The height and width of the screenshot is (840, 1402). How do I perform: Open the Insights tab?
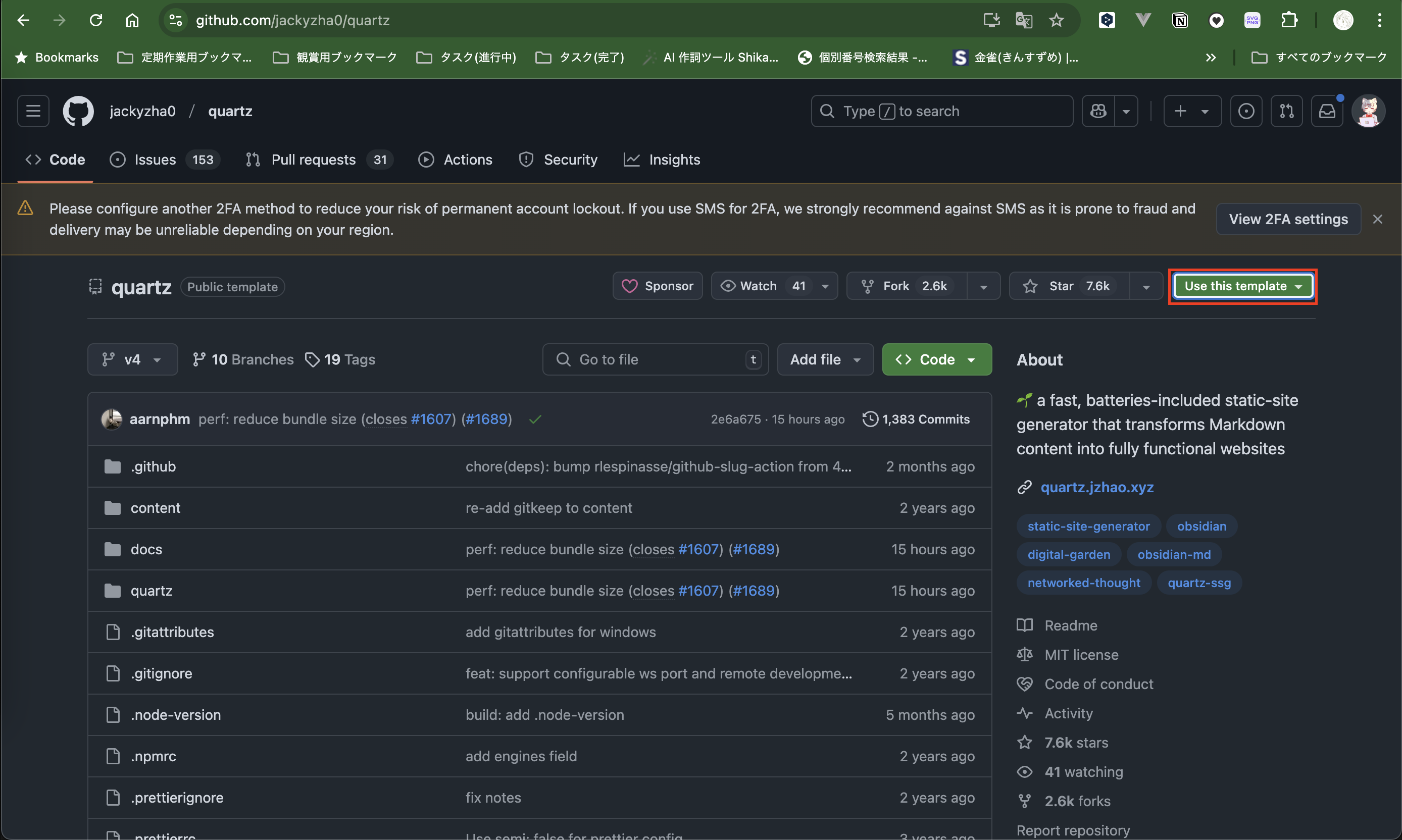[674, 160]
